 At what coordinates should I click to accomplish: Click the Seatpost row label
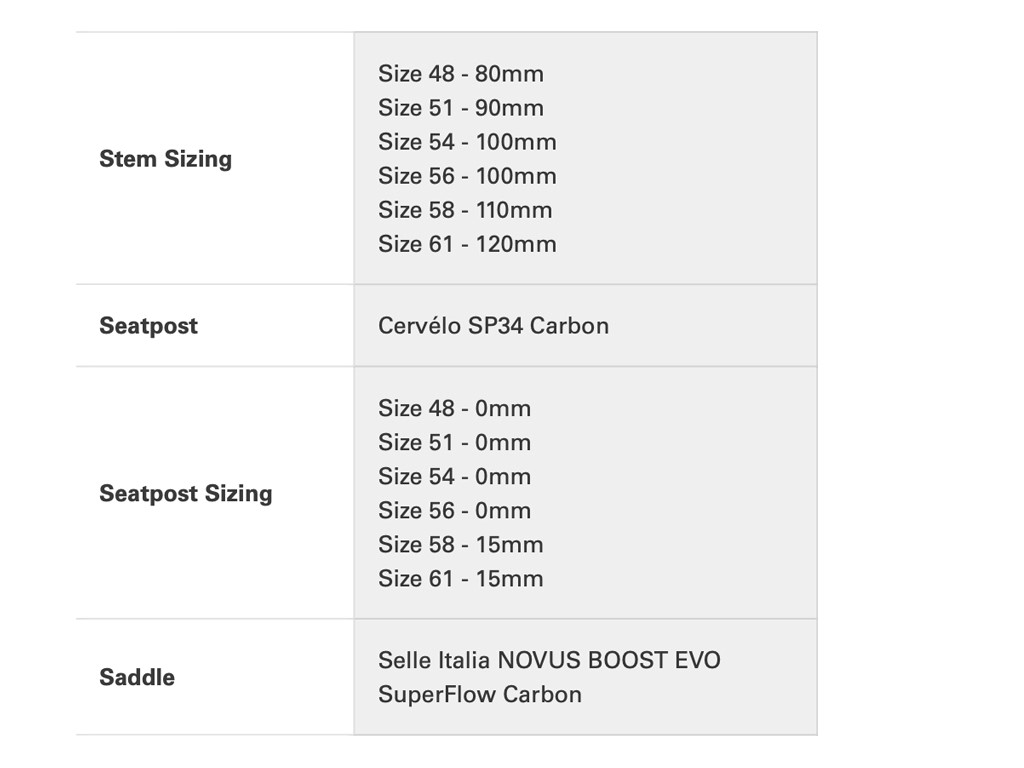pyautogui.click(x=148, y=326)
